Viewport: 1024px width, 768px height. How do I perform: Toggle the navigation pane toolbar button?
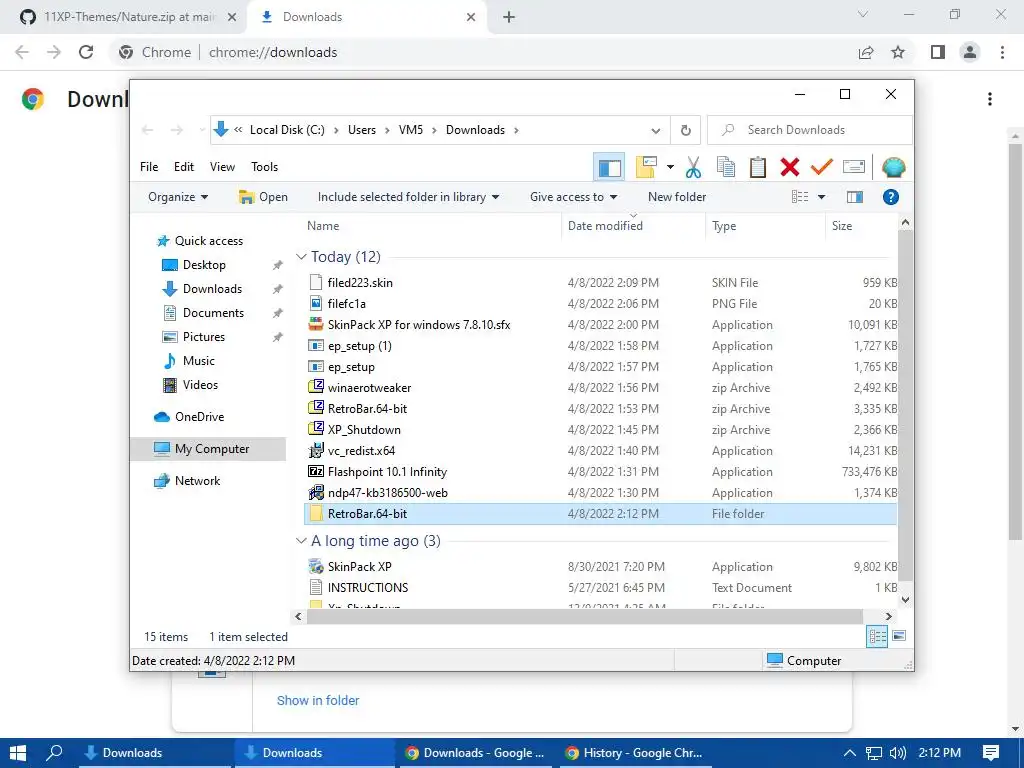click(x=609, y=167)
